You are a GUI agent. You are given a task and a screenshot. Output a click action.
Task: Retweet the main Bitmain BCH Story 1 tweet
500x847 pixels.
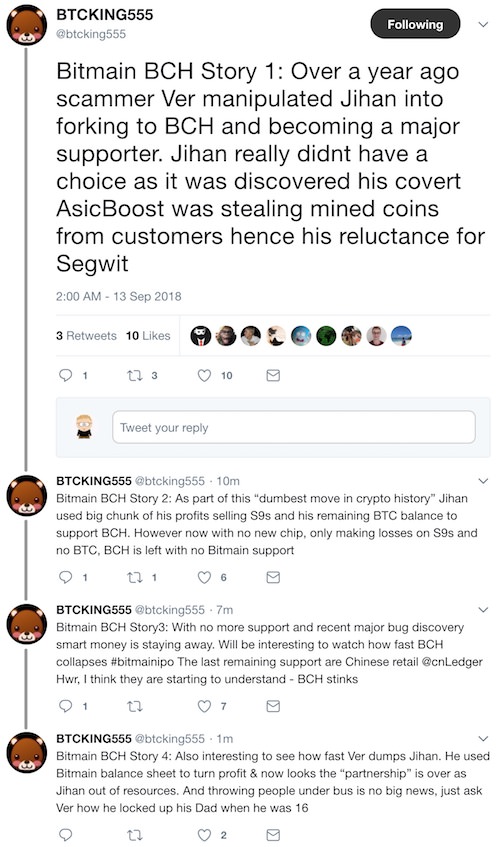coord(134,375)
